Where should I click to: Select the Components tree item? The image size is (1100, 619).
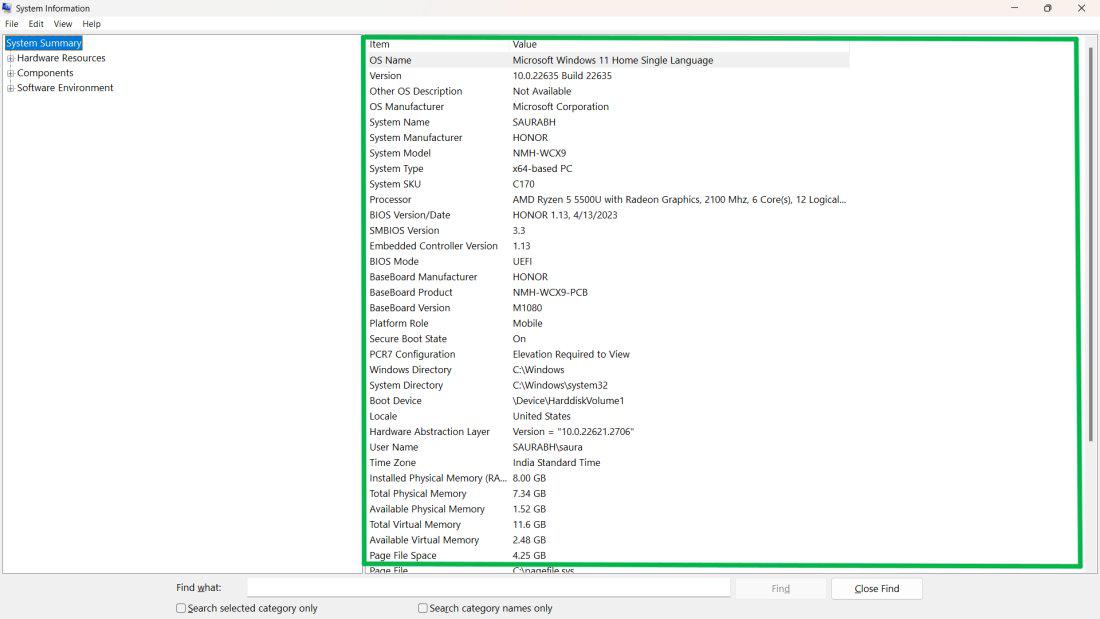pyautogui.click(x=45, y=73)
